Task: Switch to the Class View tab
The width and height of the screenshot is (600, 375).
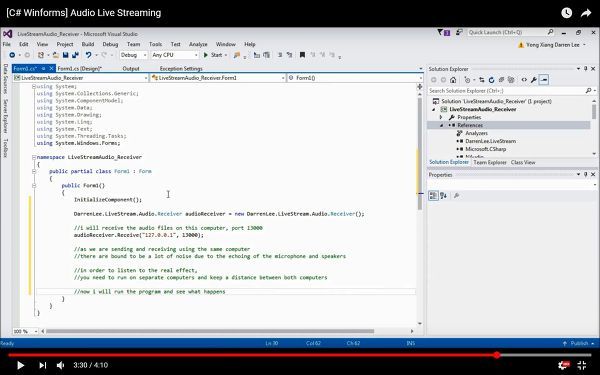Action: (523, 162)
